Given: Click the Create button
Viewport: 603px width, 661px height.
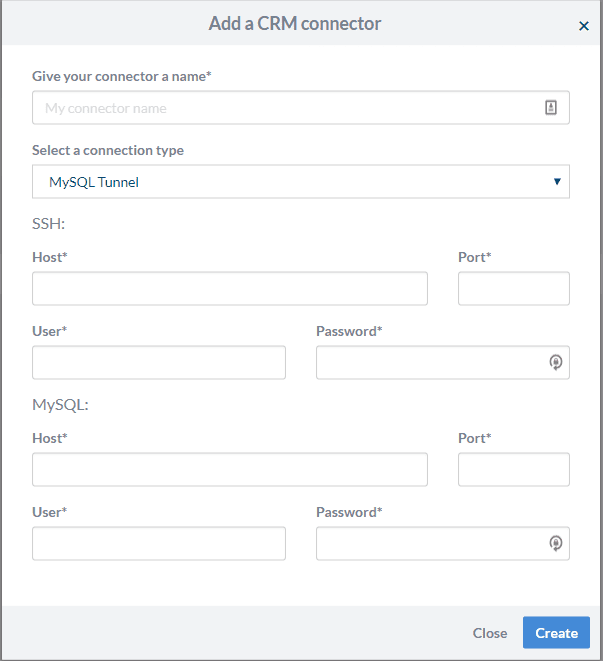Looking at the screenshot, I should pos(556,632).
